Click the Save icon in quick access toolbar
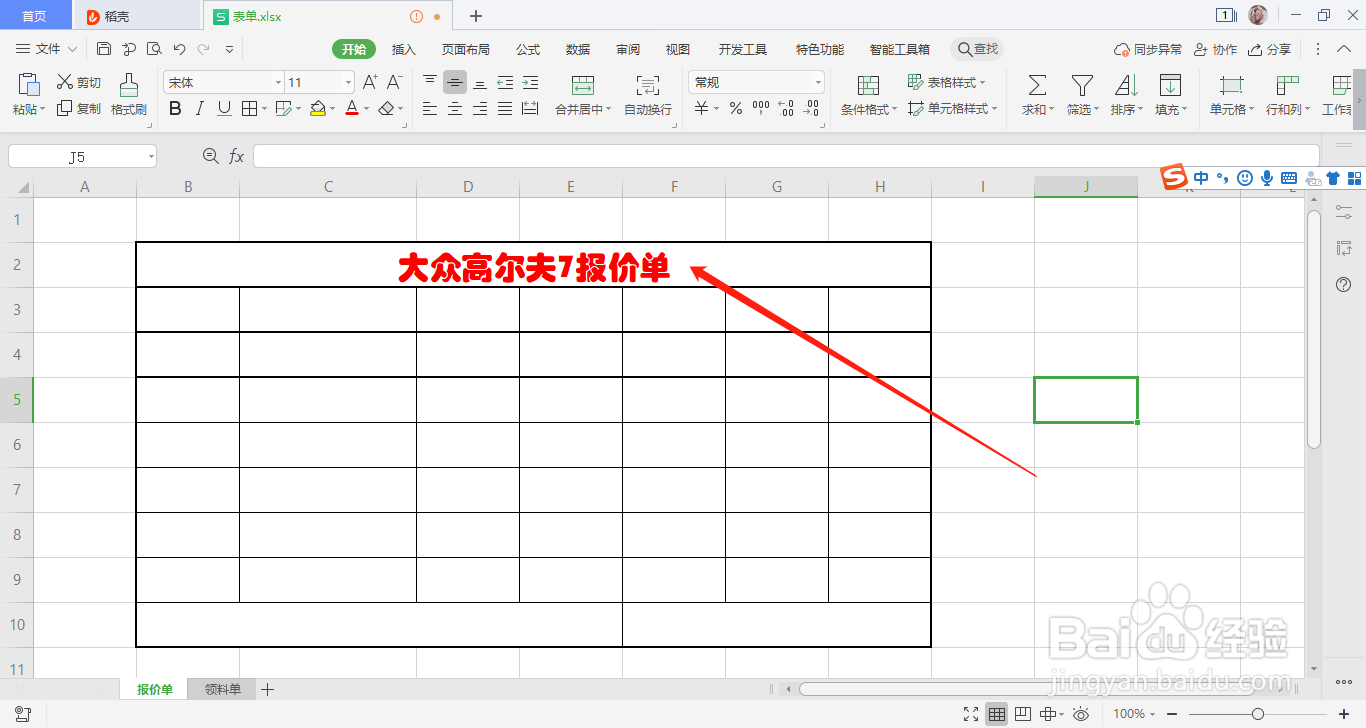 tap(104, 49)
